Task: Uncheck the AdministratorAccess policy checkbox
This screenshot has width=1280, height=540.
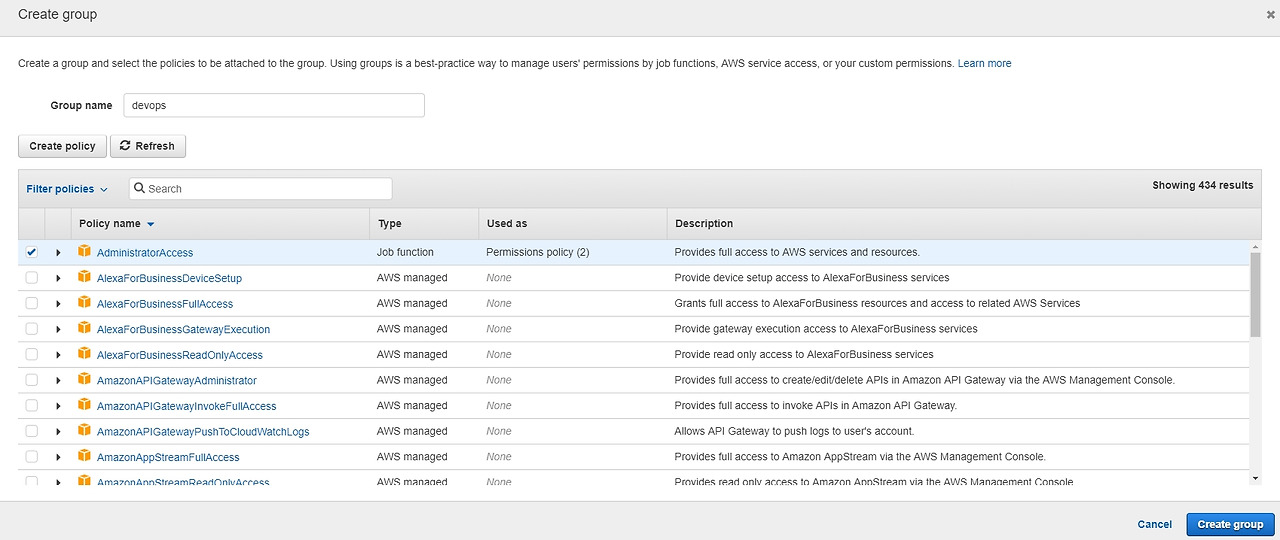Action: pos(31,252)
